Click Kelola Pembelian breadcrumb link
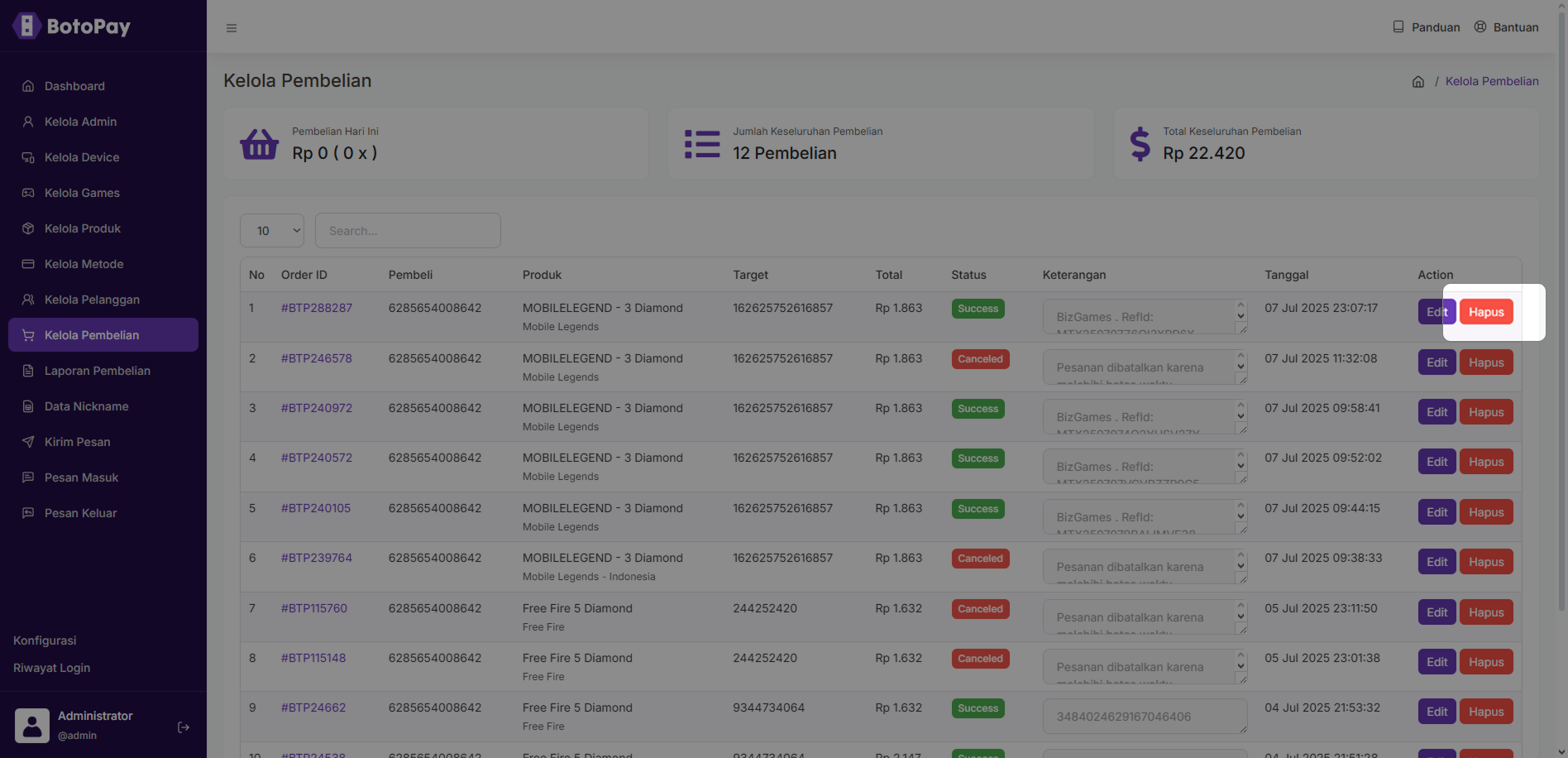Screen dimensions: 1568x758 coord(1492,81)
